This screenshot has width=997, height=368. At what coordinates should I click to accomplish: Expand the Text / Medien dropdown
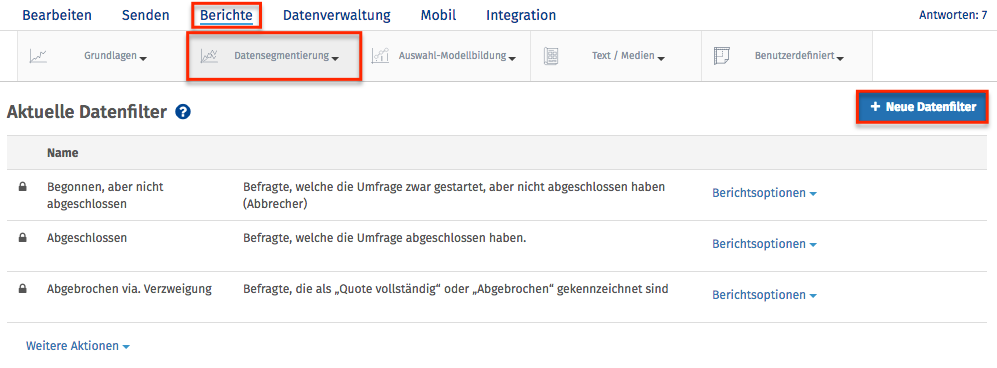(628, 57)
